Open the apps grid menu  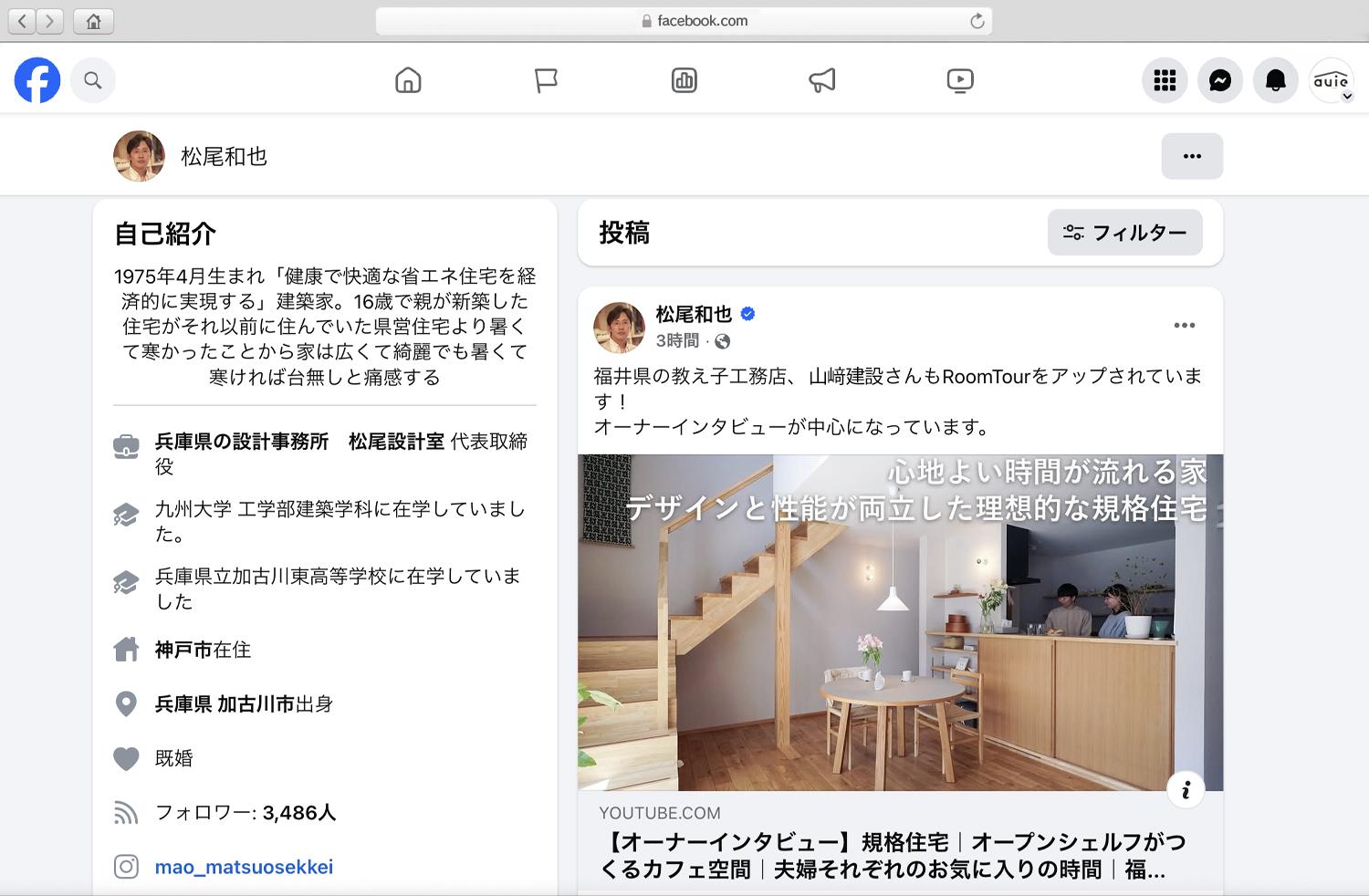click(1165, 80)
